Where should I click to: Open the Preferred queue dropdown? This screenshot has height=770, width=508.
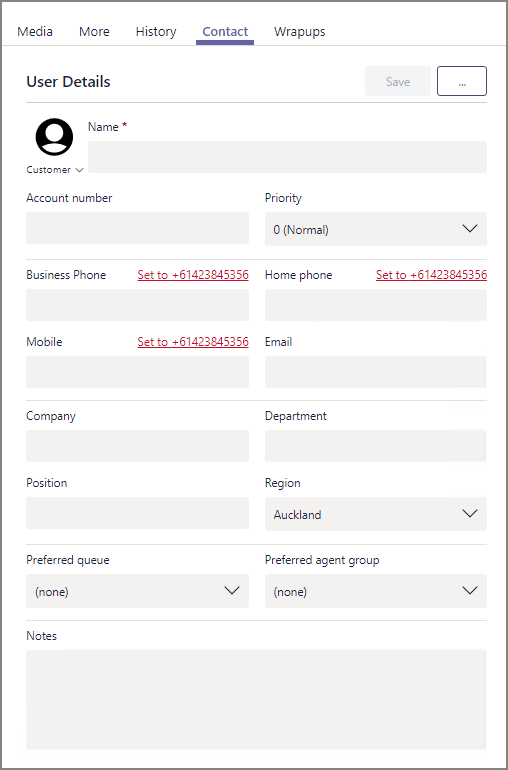138,591
